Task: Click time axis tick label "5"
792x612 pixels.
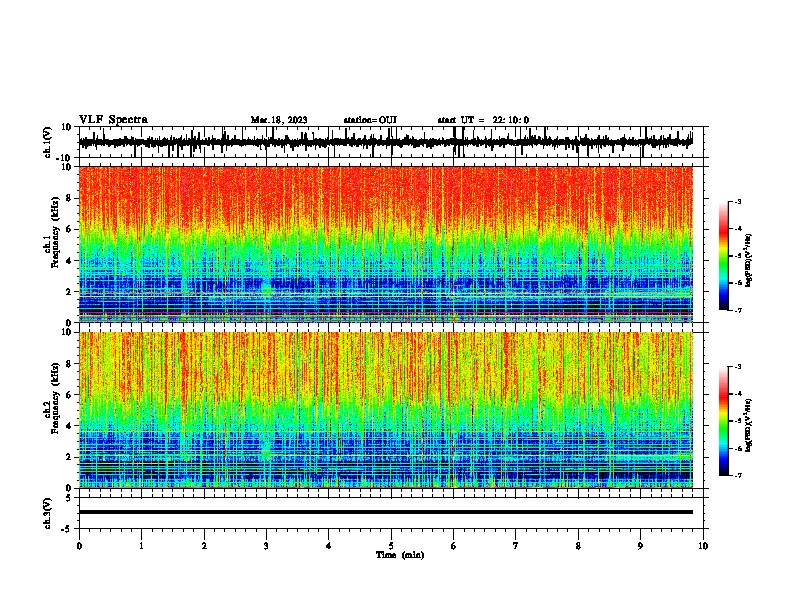Action: click(x=391, y=546)
